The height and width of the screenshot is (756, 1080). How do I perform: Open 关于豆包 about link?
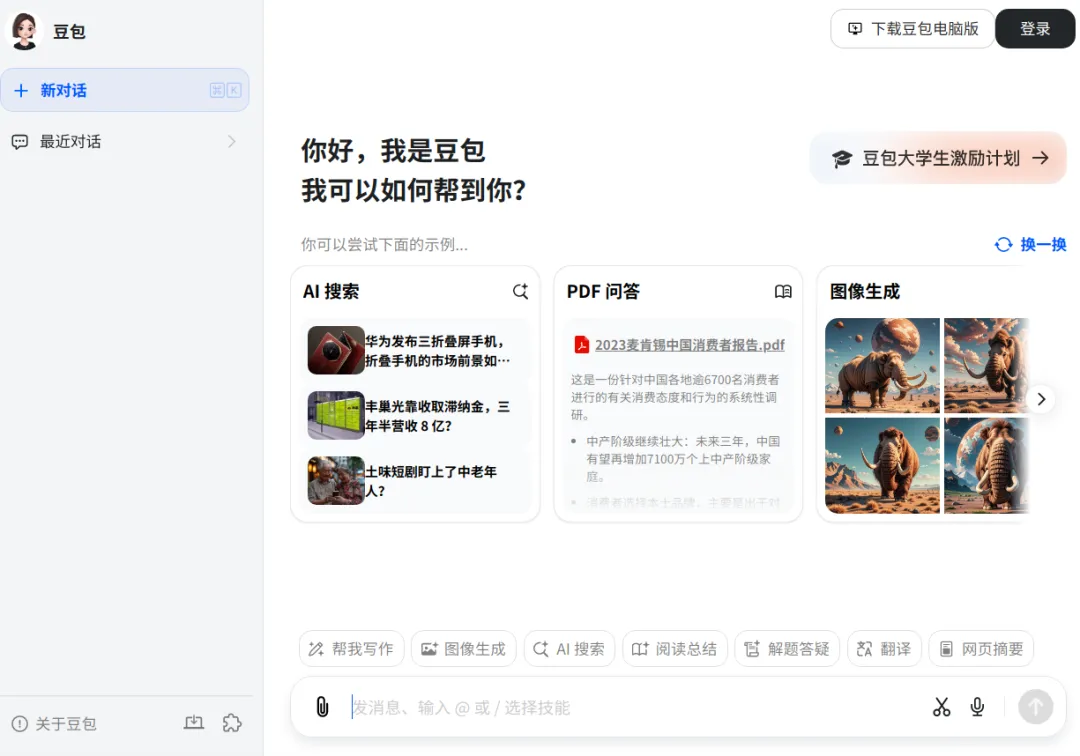pos(54,724)
